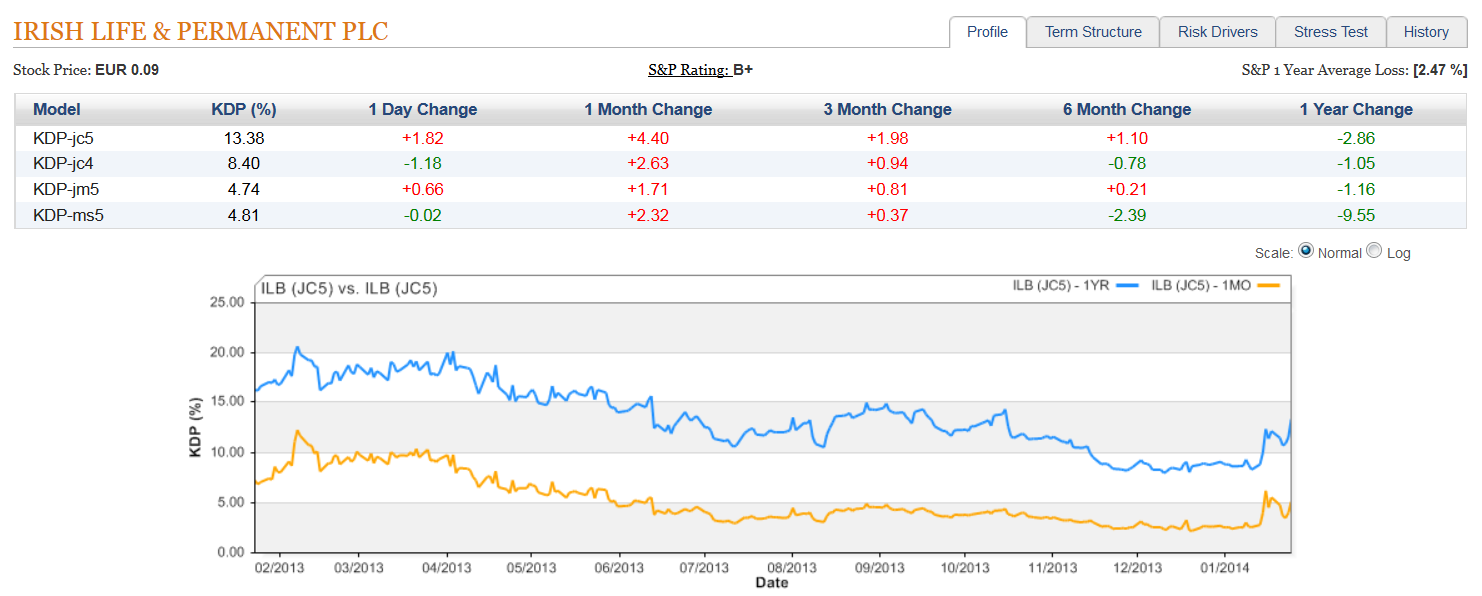
Task: Click the -1.05 one year change cell
Action: 1356,164
